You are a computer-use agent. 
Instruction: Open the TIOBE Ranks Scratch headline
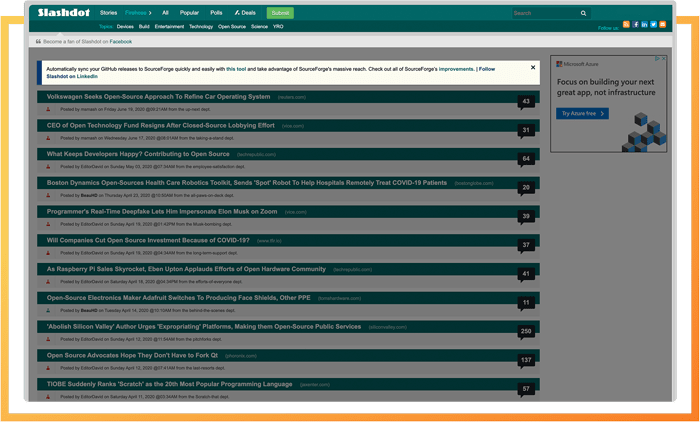tap(169, 384)
